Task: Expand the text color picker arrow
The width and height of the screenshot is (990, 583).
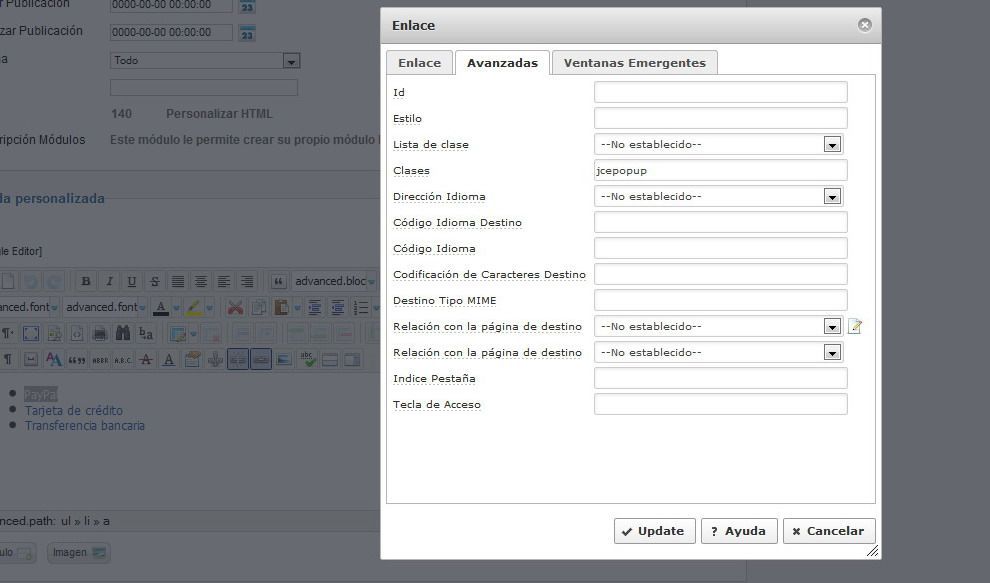Action: 176,308
